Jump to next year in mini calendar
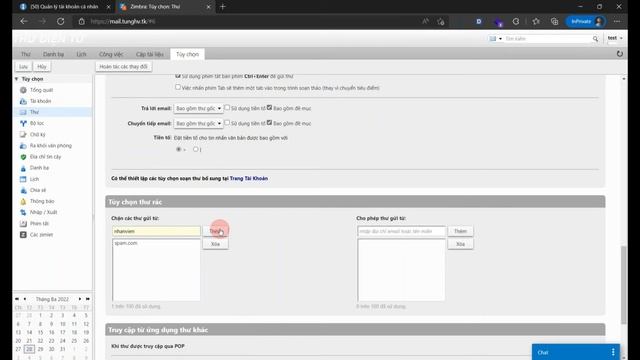Image resolution: width=640 pixels, height=360 pixels. [87, 299]
